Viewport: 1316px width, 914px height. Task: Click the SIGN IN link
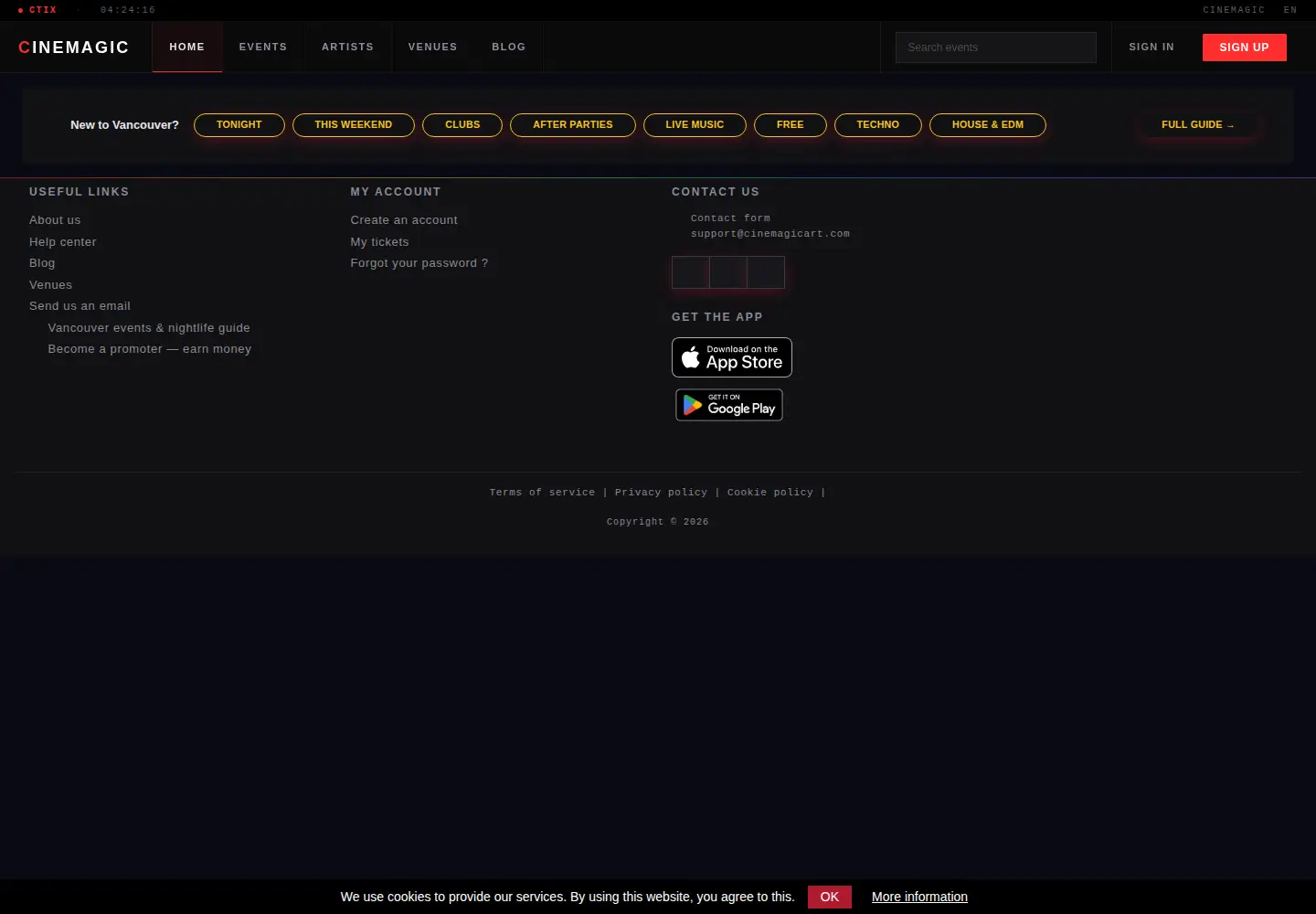pos(1151,47)
